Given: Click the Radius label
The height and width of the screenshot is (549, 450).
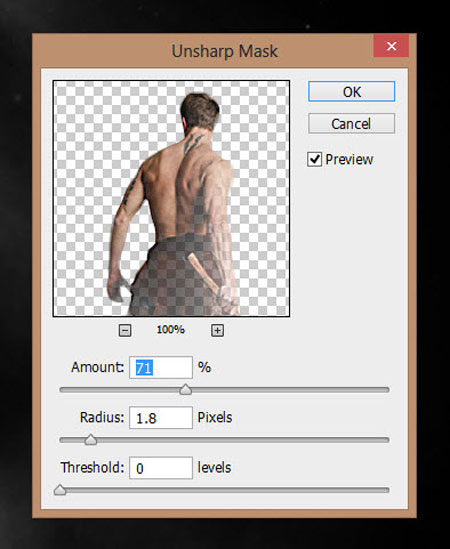Looking at the screenshot, I should [x=102, y=417].
